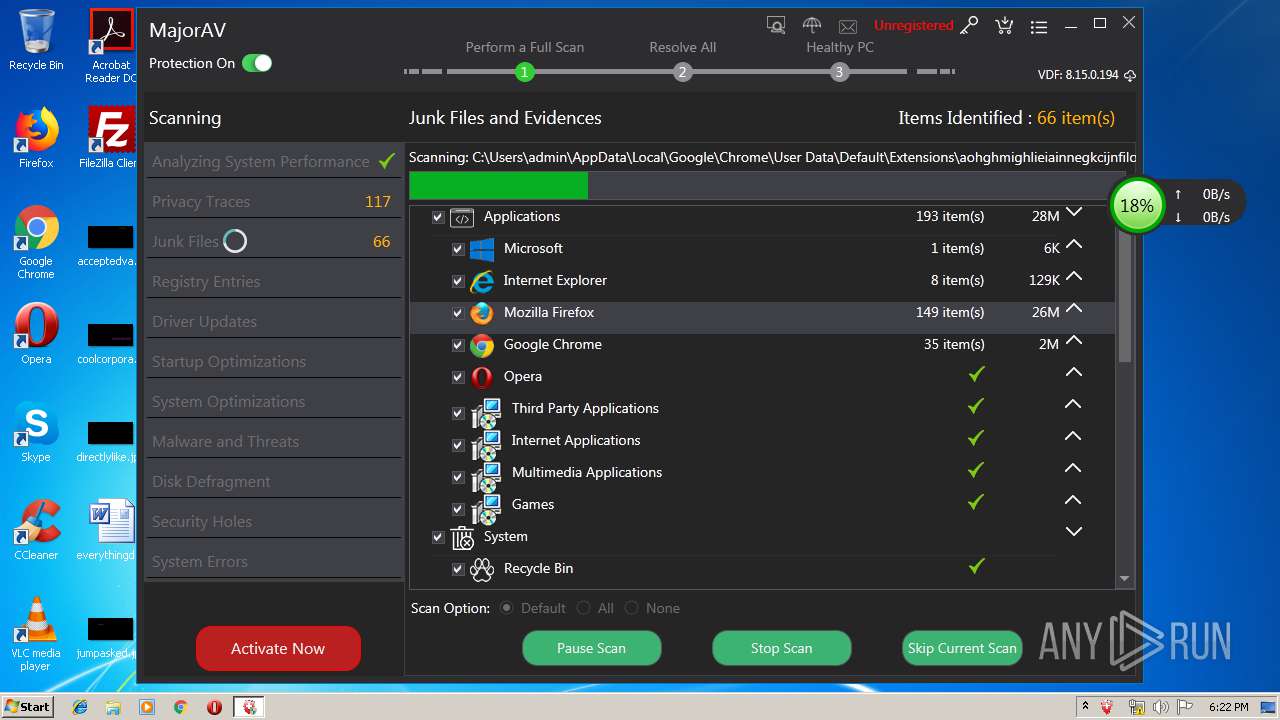The image size is (1280, 720).
Task: Open VLC media player desktop shortcut
Action: (x=36, y=634)
